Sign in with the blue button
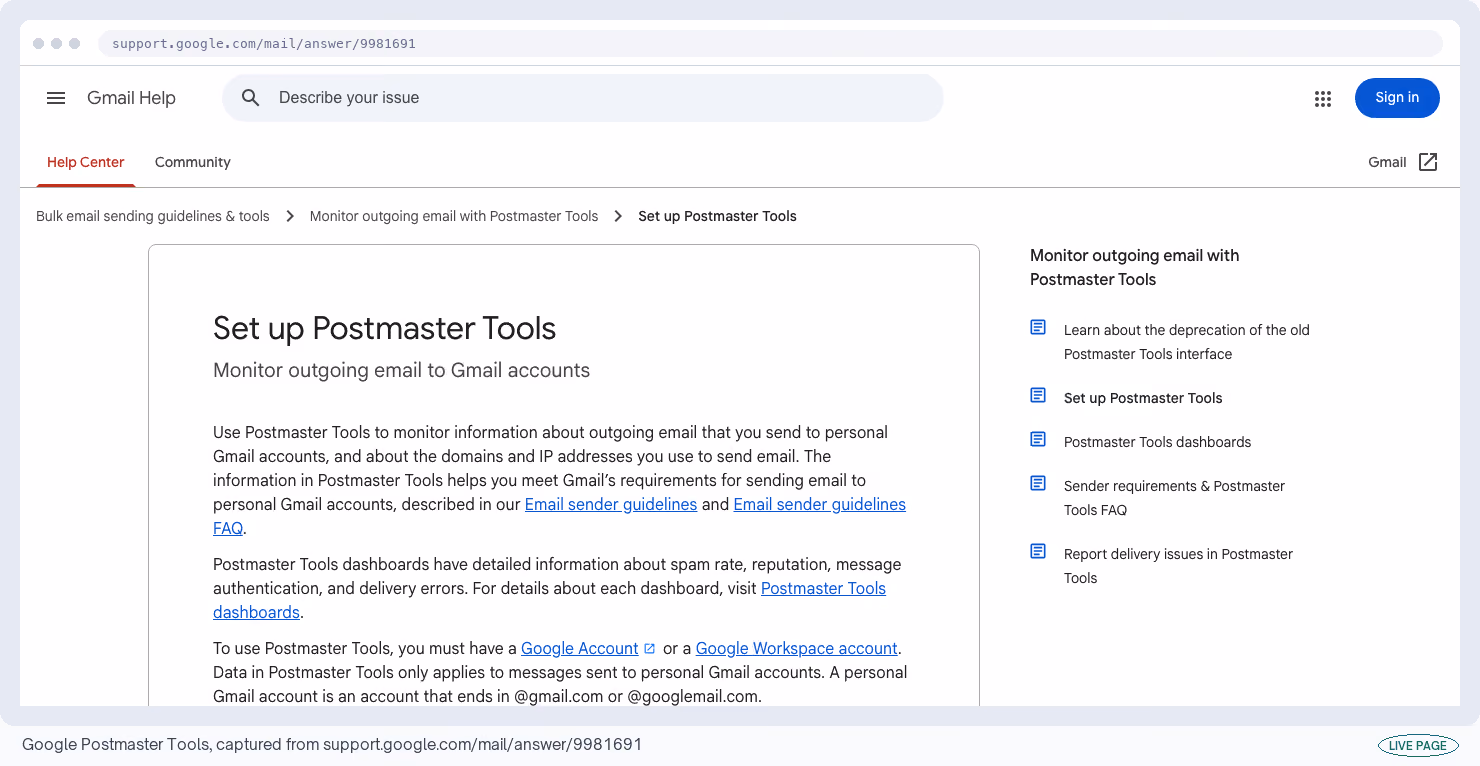The width and height of the screenshot is (1480, 766). pyautogui.click(x=1397, y=98)
